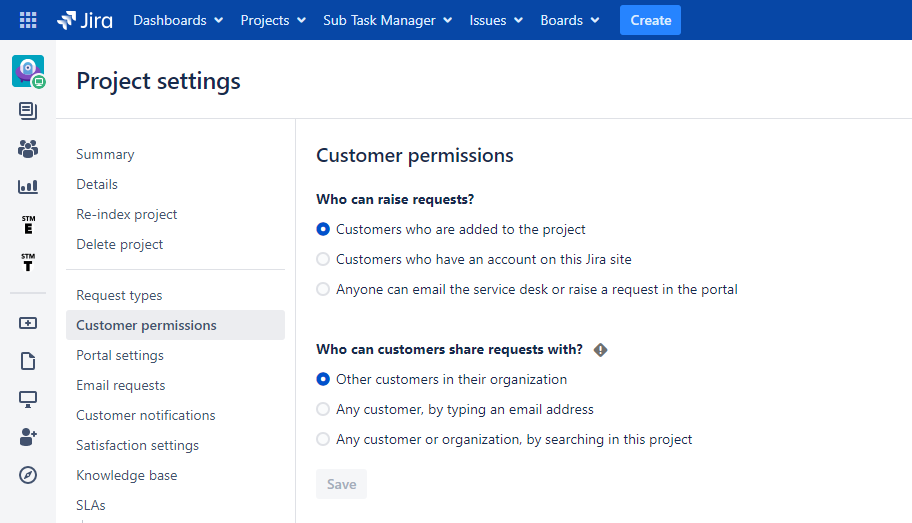912x523 pixels.
Task: Open SLAs settings page
Action: pos(91,505)
